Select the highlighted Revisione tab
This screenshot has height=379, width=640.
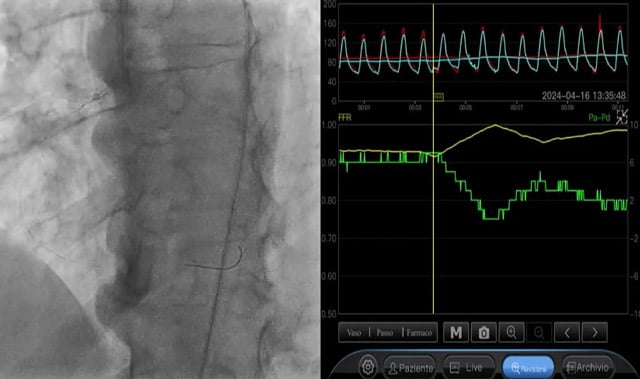pos(528,368)
